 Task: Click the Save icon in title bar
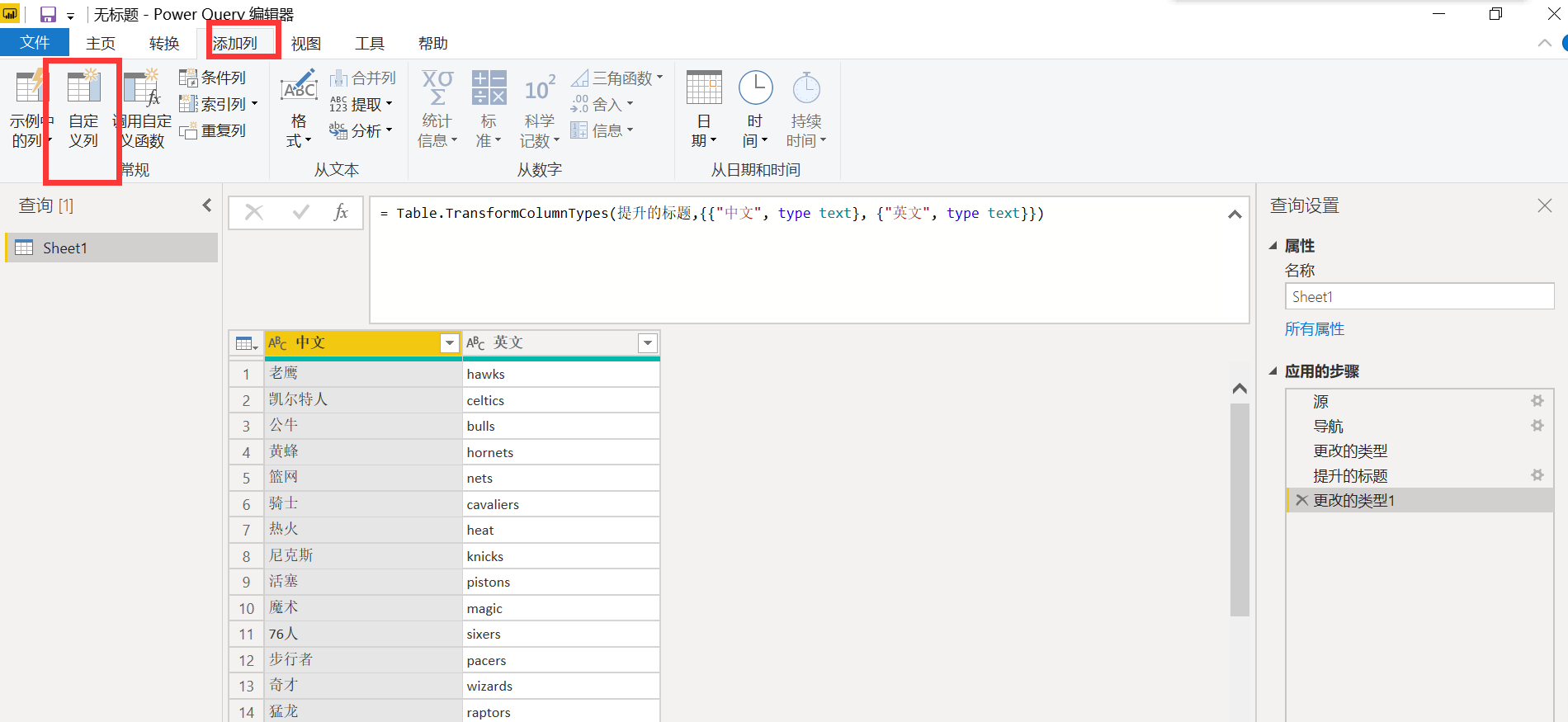pos(48,14)
